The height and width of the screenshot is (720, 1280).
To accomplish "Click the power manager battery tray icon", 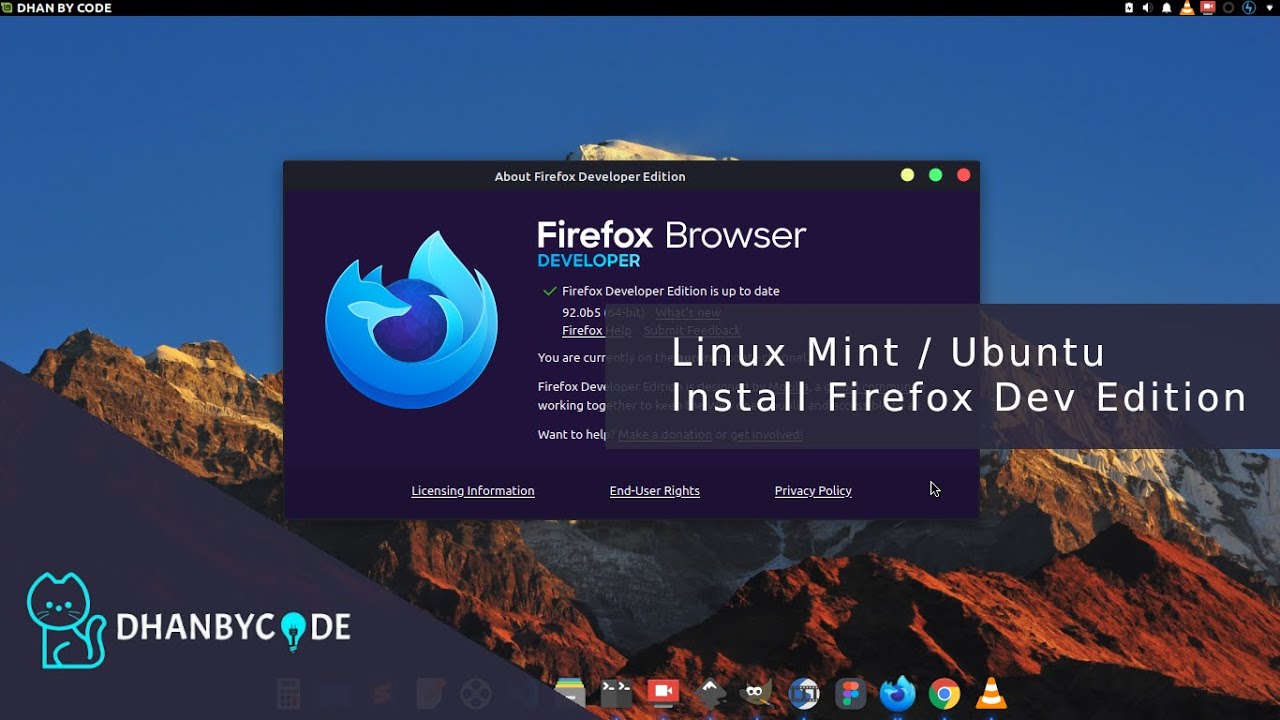I will [x=1129, y=7].
